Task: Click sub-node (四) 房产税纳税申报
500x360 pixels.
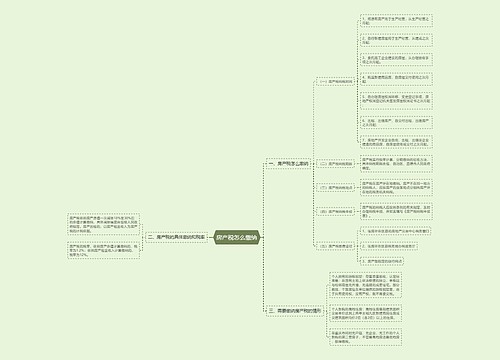Action: [335, 211]
